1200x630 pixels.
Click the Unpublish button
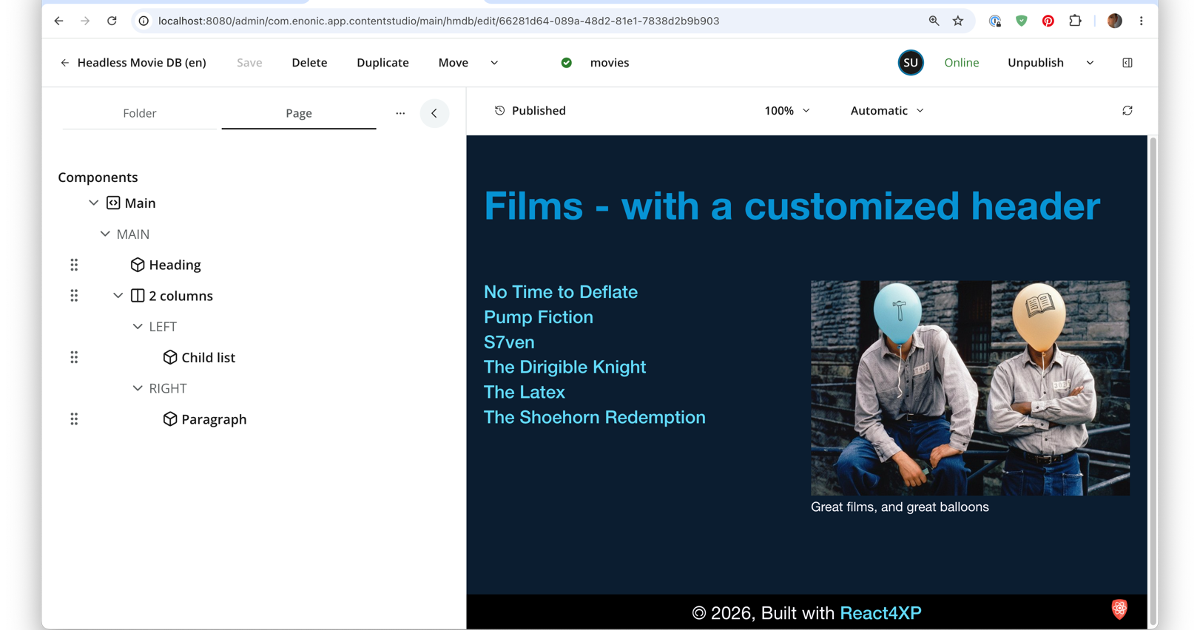pos(1036,62)
